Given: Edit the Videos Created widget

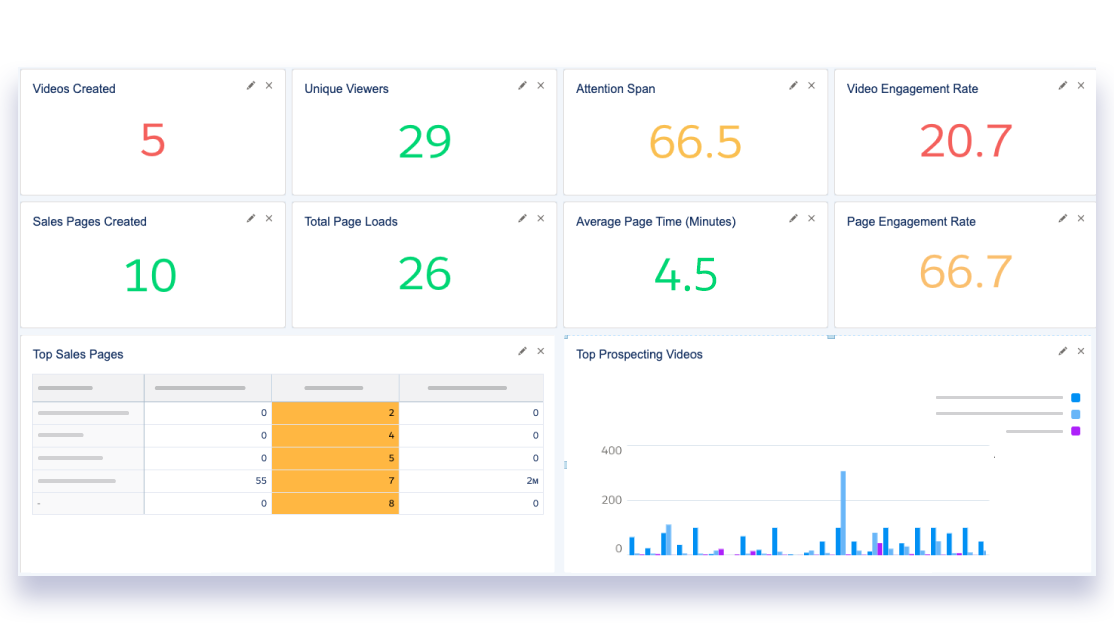Looking at the screenshot, I should 251,85.
